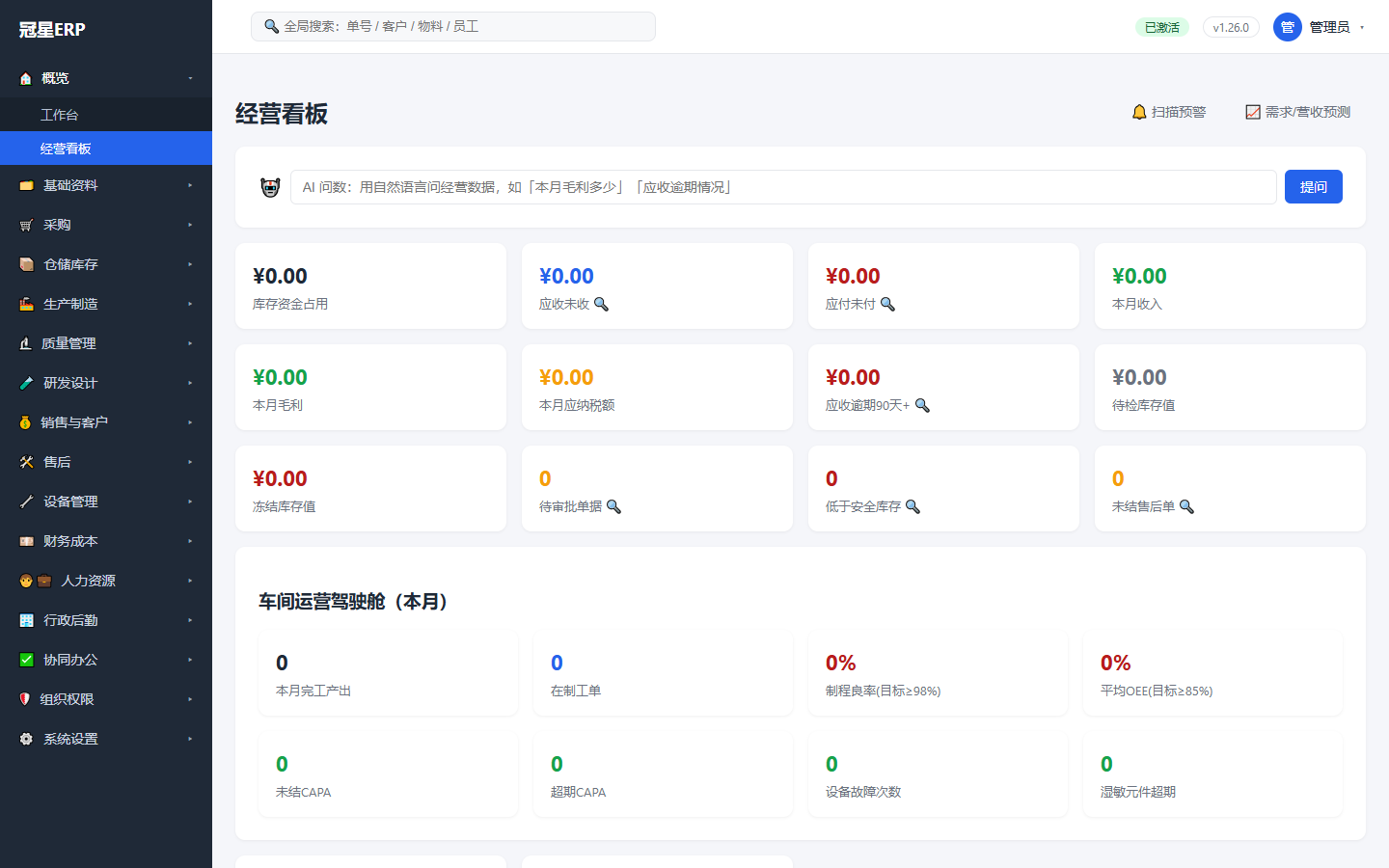Click the house icon beside 概览
The width and height of the screenshot is (1389, 868).
tap(26, 78)
